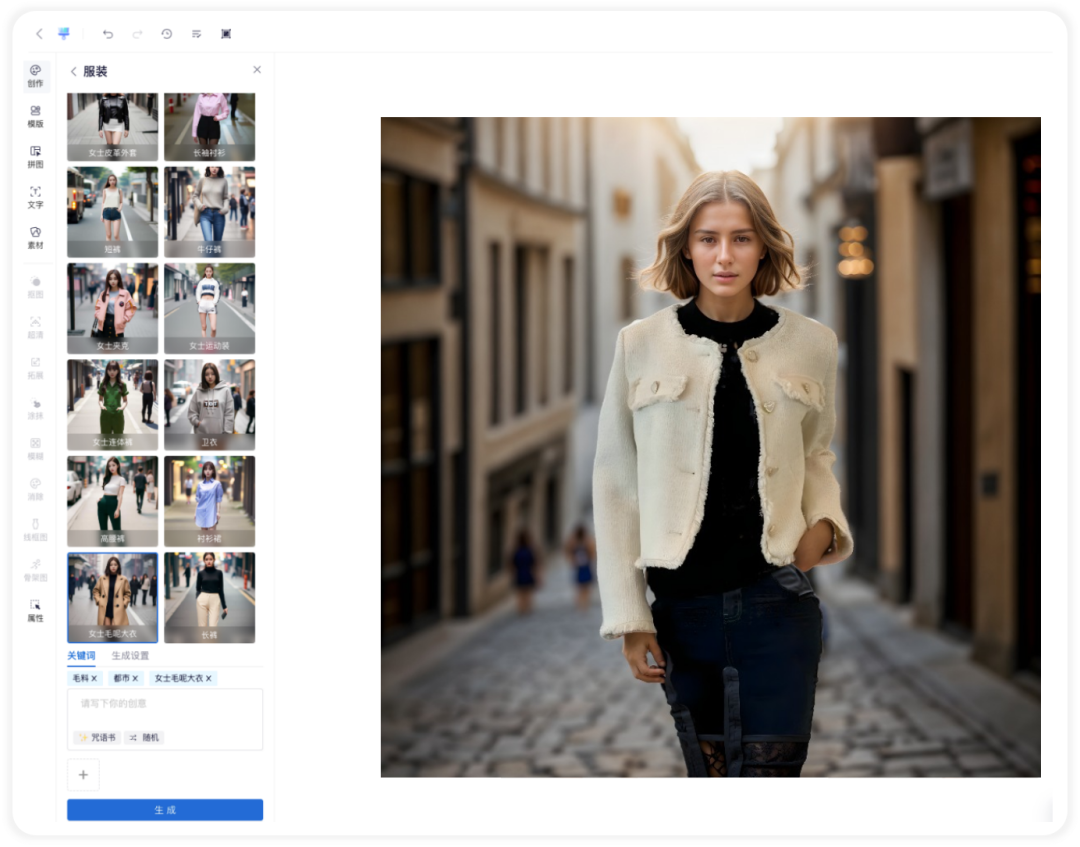
Task: Open the history clock icon
Action: click(167, 34)
